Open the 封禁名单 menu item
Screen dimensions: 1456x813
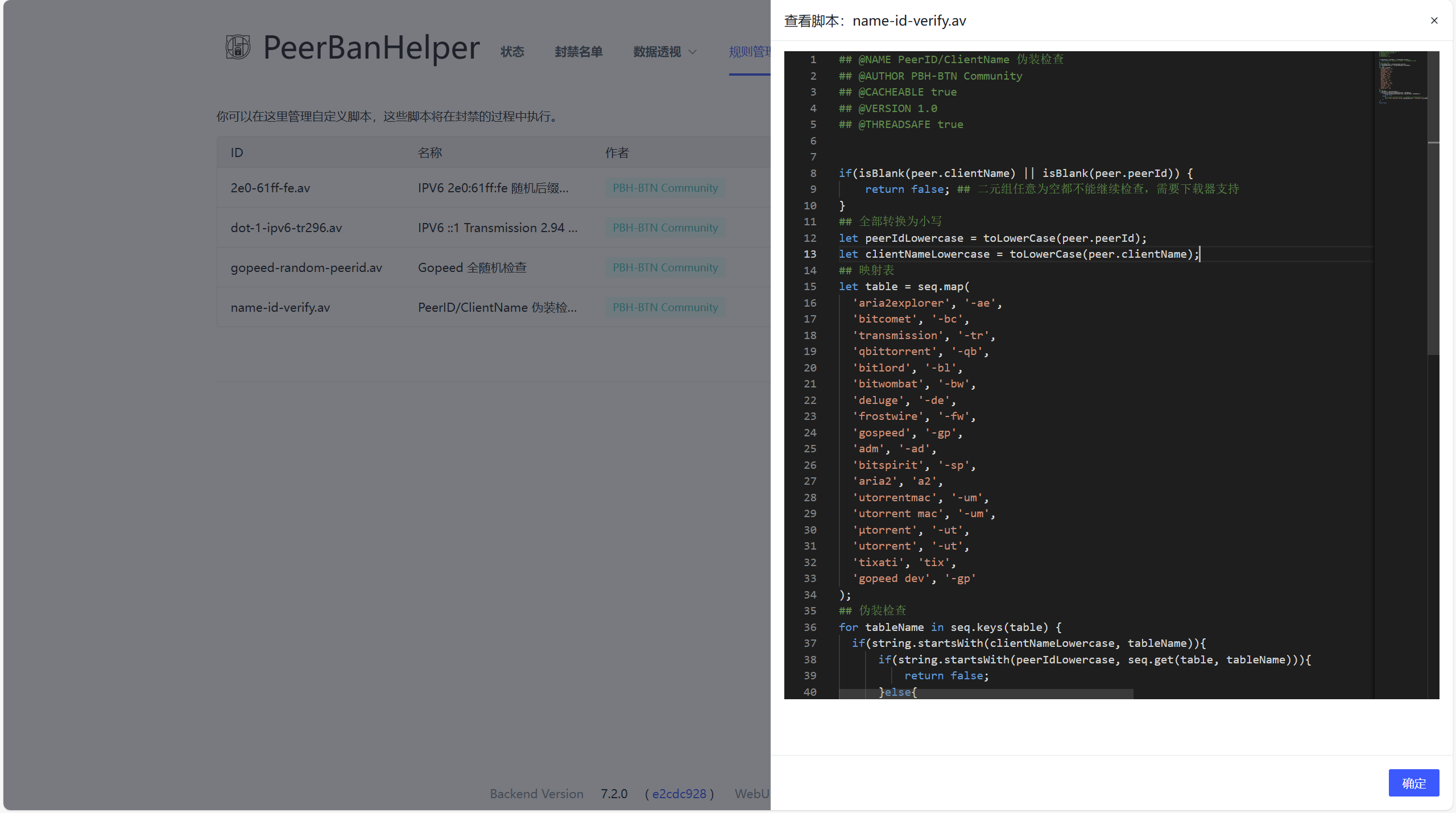(578, 52)
